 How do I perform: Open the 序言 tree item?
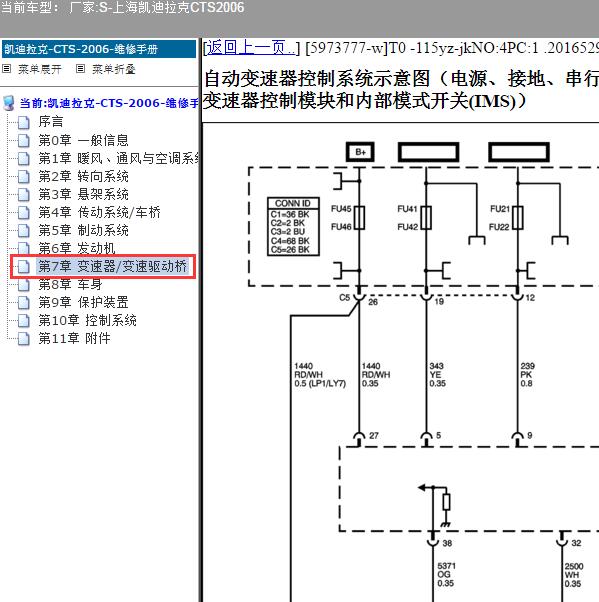[51, 122]
